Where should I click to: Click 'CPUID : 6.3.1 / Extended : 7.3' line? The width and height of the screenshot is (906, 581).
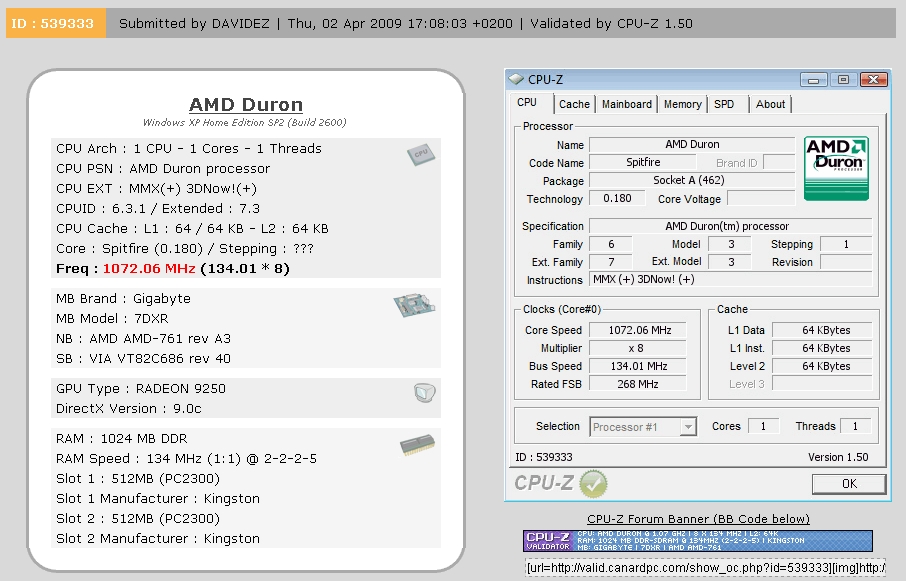point(158,208)
